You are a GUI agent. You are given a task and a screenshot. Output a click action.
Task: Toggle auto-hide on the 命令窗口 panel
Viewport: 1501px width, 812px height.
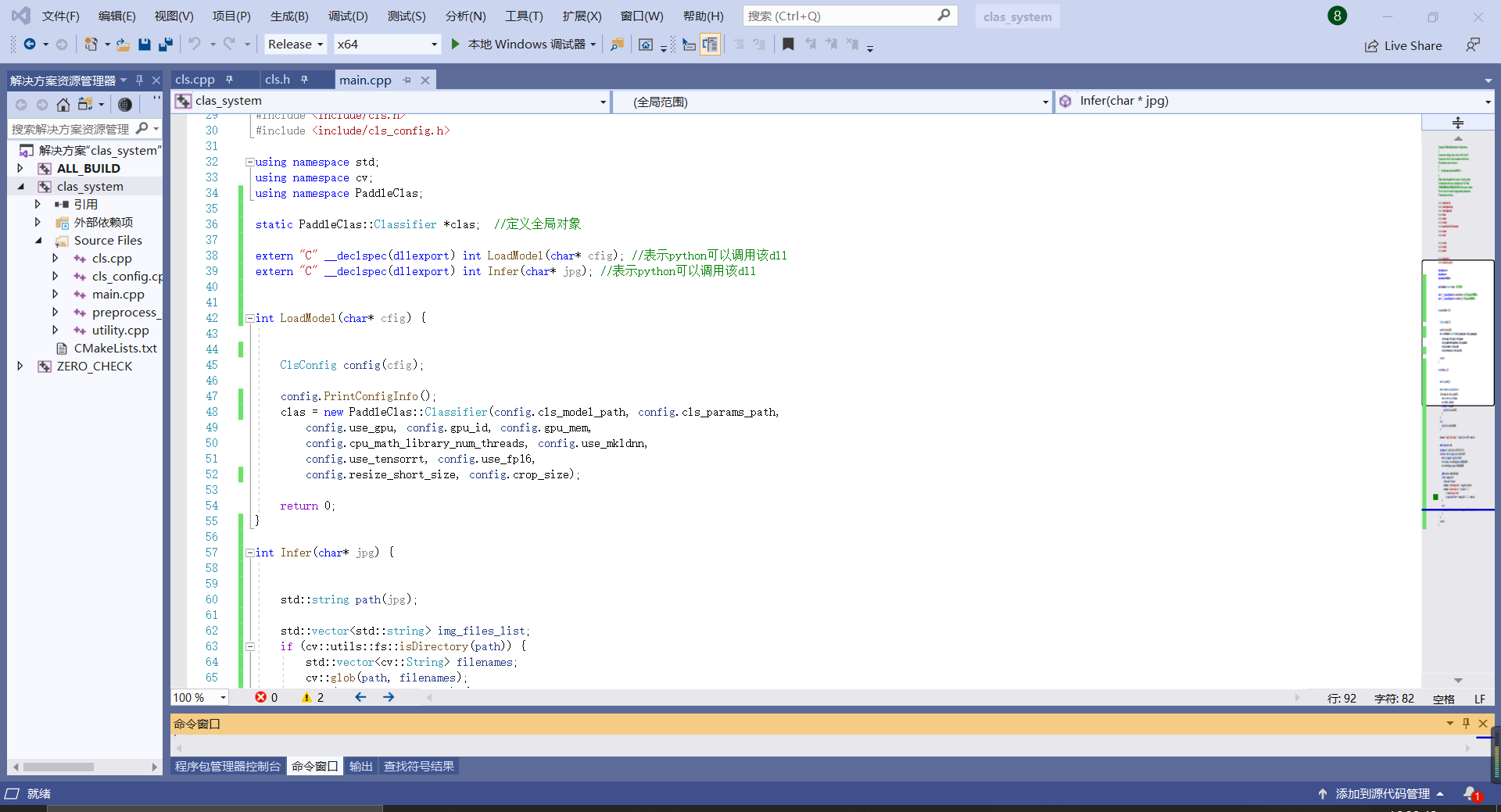point(1466,724)
